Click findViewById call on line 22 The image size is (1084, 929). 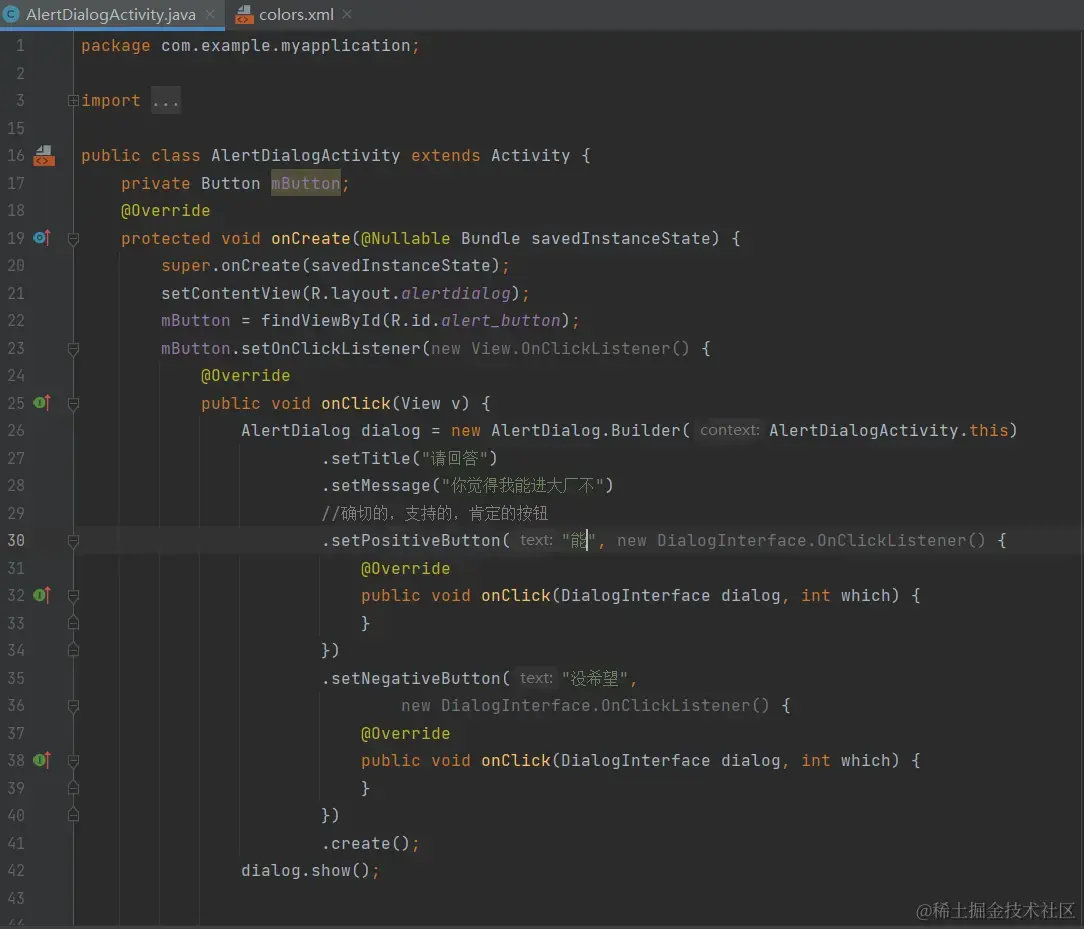pyautogui.click(x=320, y=321)
